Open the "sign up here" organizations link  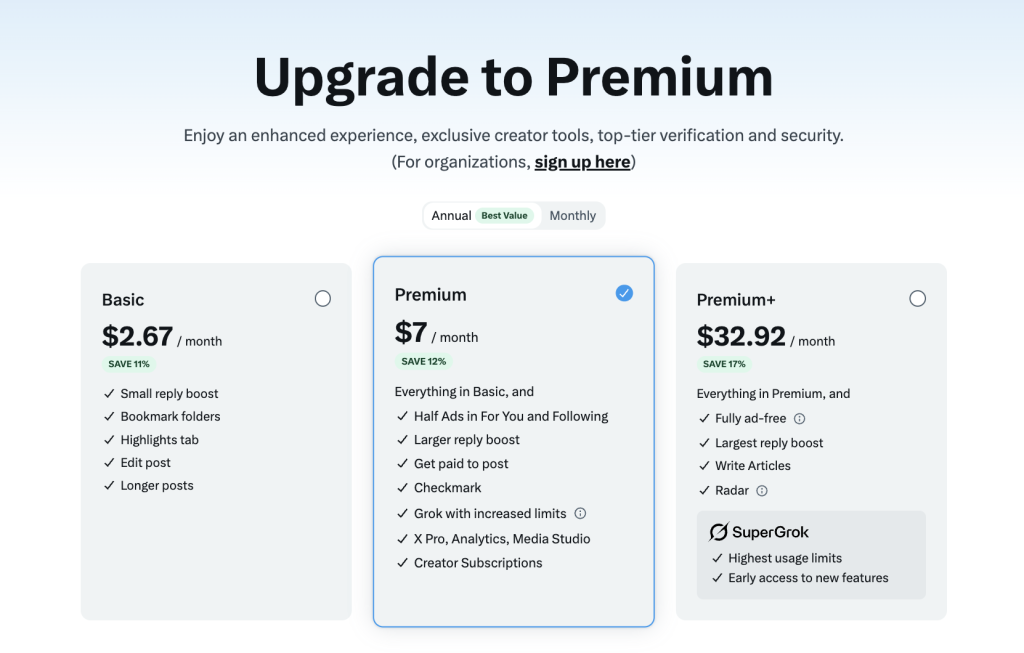coord(582,162)
